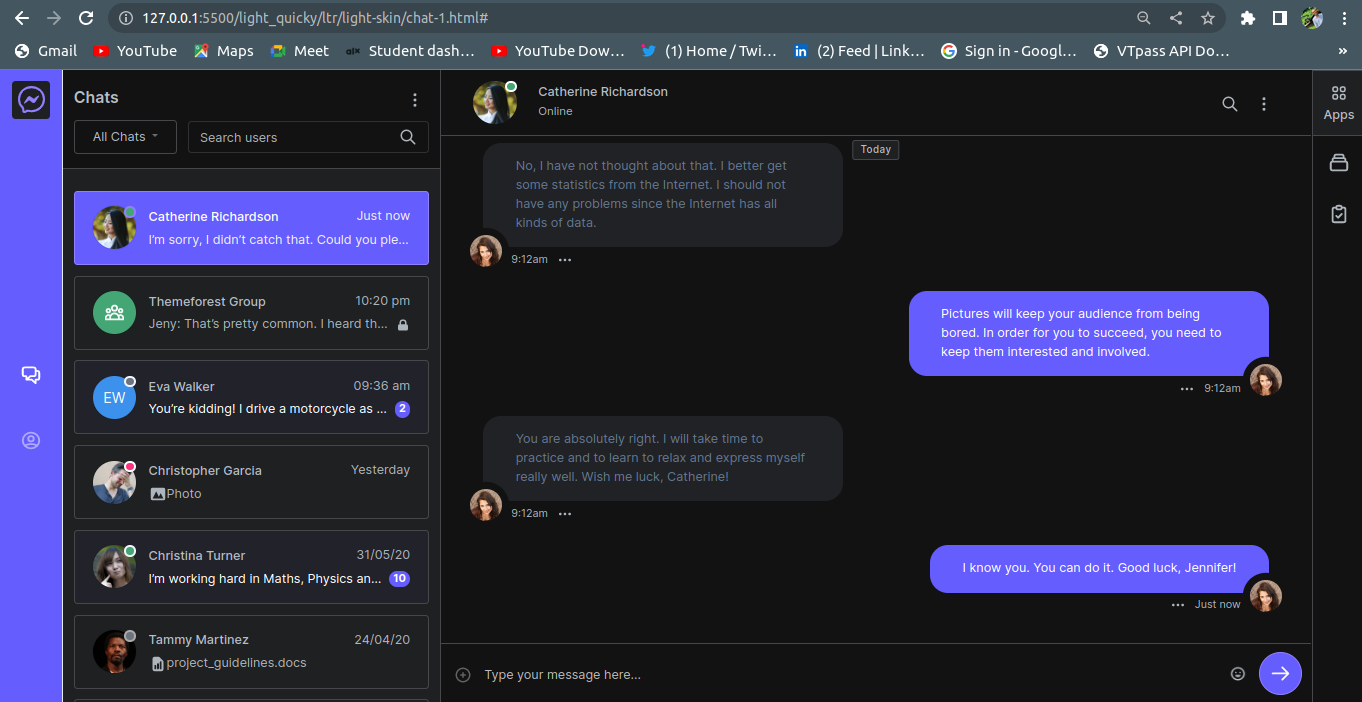Open Eva Walker conversation
Image resolution: width=1362 pixels, height=702 pixels.
click(251, 397)
